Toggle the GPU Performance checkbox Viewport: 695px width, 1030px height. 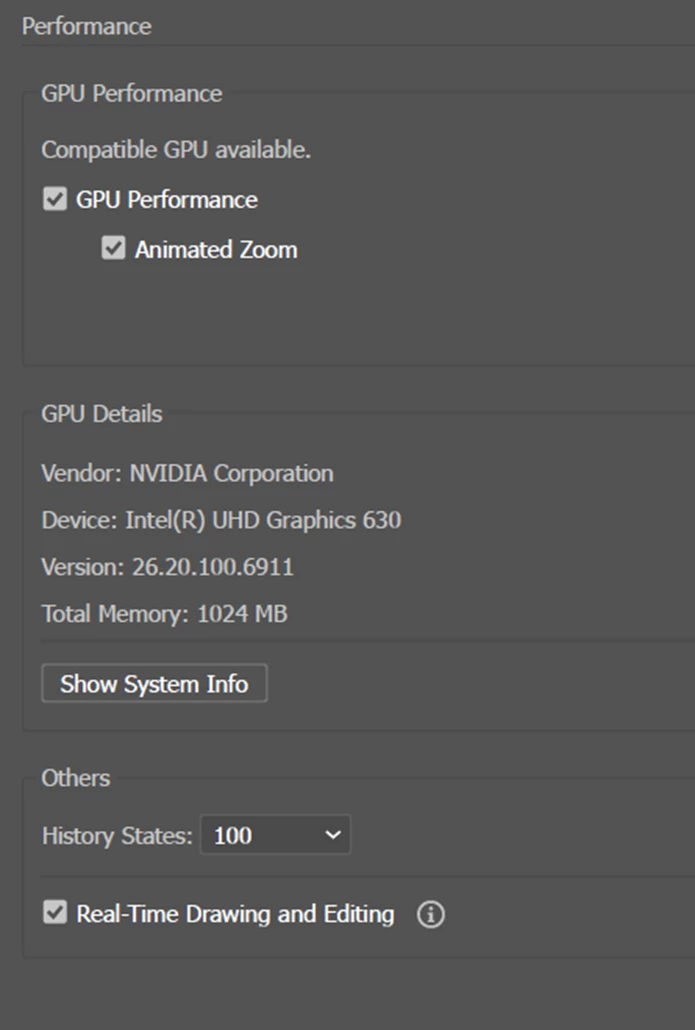click(x=55, y=199)
